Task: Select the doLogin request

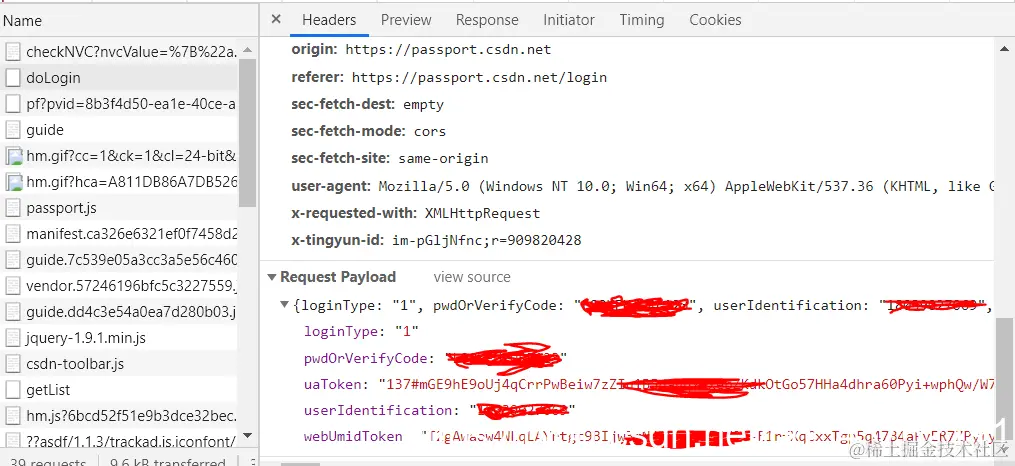Action: tap(120, 78)
